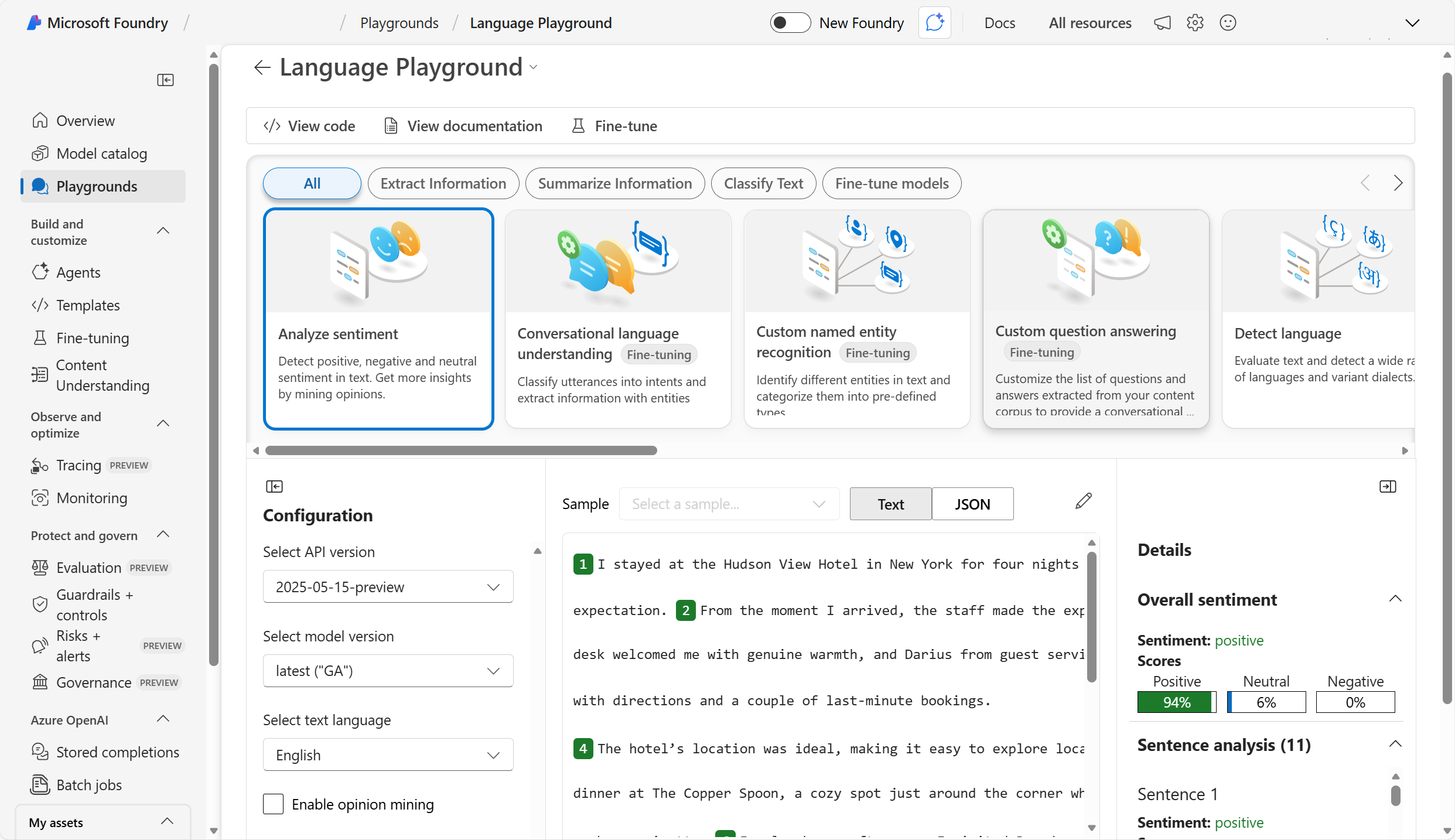The height and width of the screenshot is (840, 1455).
Task: Send feedback via the smiley face icon
Action: (x=1227, y=23)
